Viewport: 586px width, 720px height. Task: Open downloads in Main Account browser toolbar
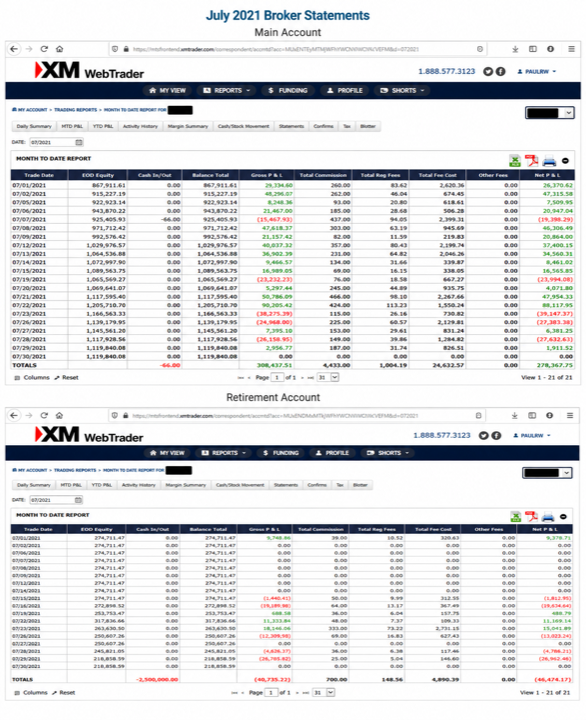click(515, 49)
